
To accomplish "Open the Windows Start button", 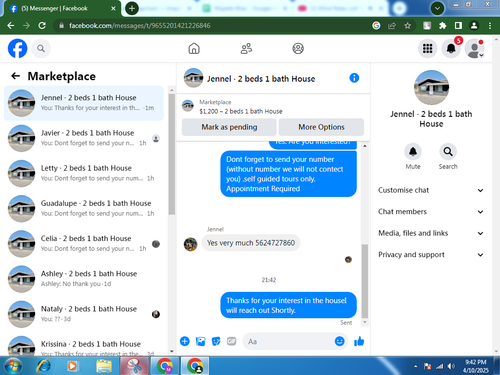I will (x=13, y=366).
